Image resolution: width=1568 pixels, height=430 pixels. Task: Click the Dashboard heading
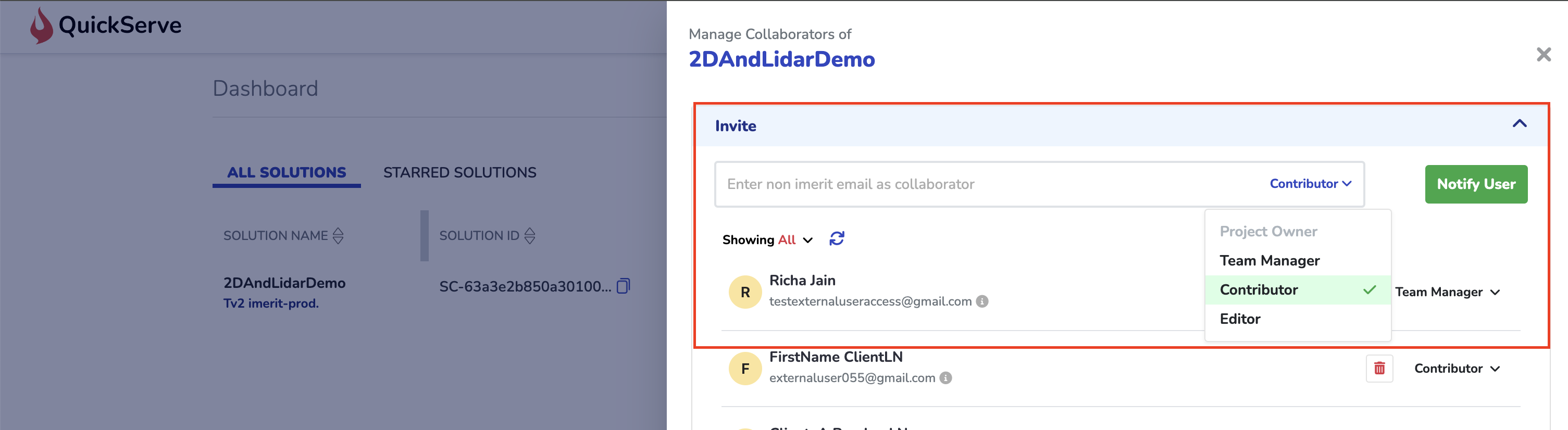[x=265, y=89]
